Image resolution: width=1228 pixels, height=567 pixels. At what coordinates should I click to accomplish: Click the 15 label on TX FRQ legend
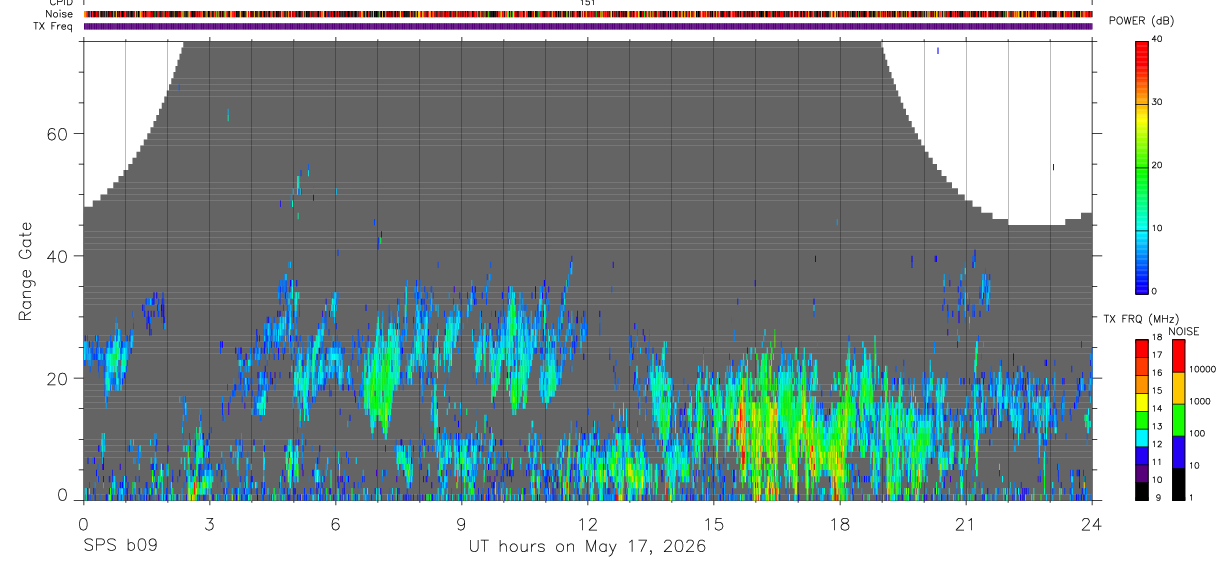pos(1157,391)
